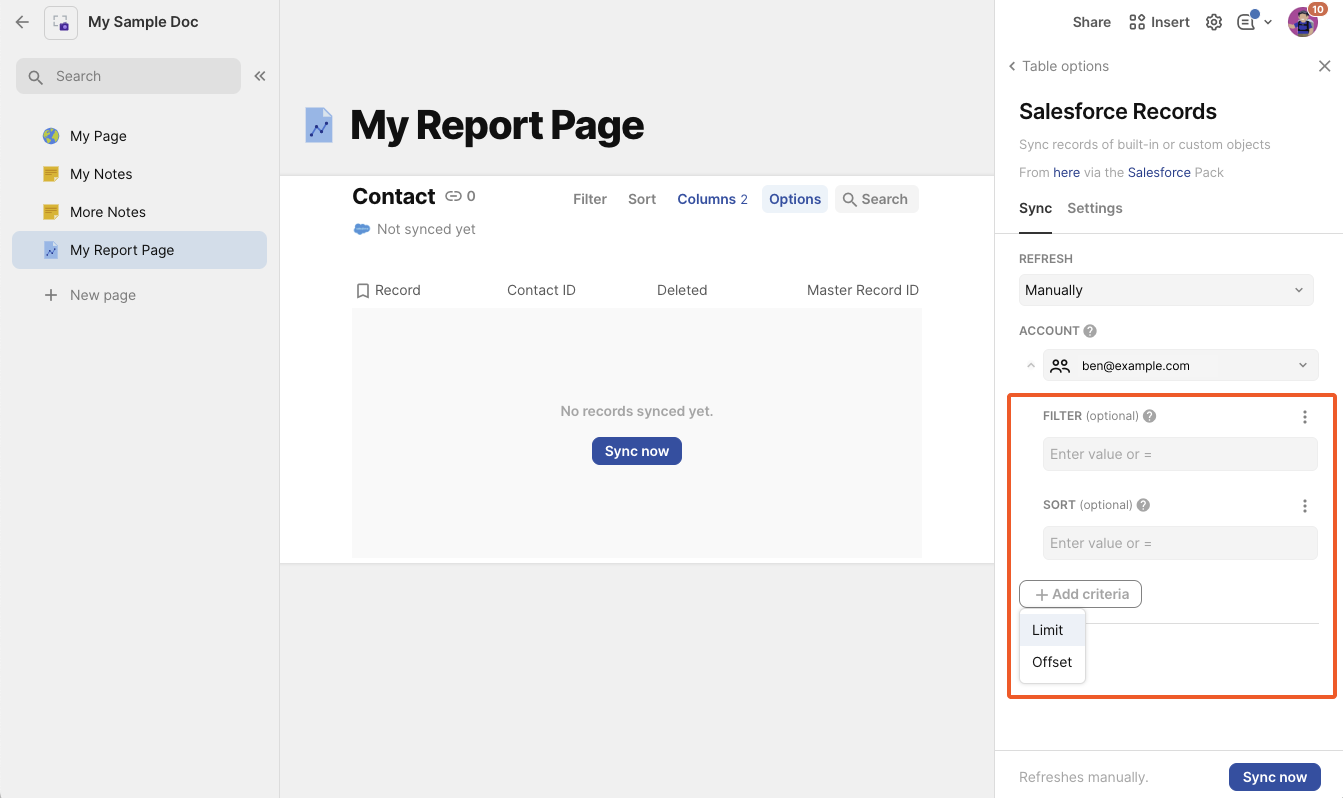Viewport: 1343px width, 798px height.
Task: Open the three-dot menu for SORT
Action: pos(1305,506)
